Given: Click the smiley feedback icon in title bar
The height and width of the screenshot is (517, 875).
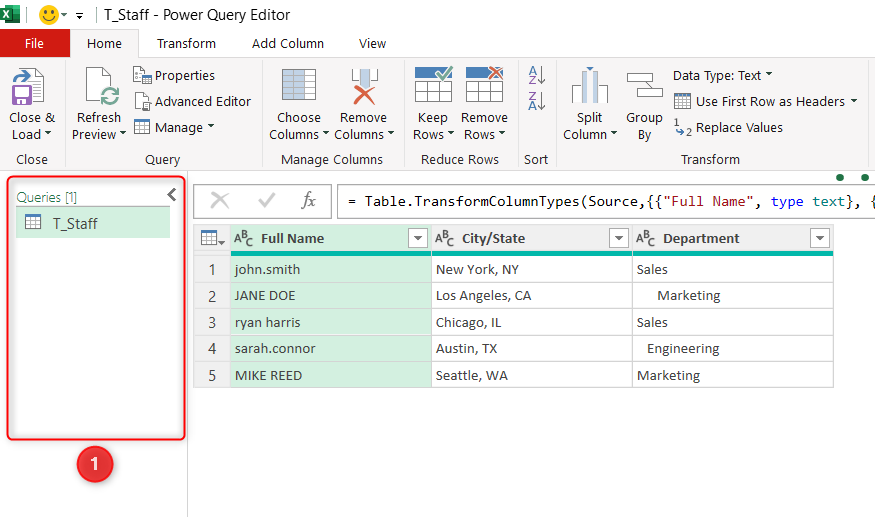Looking at the screenshot, I should tap(49, 15).
